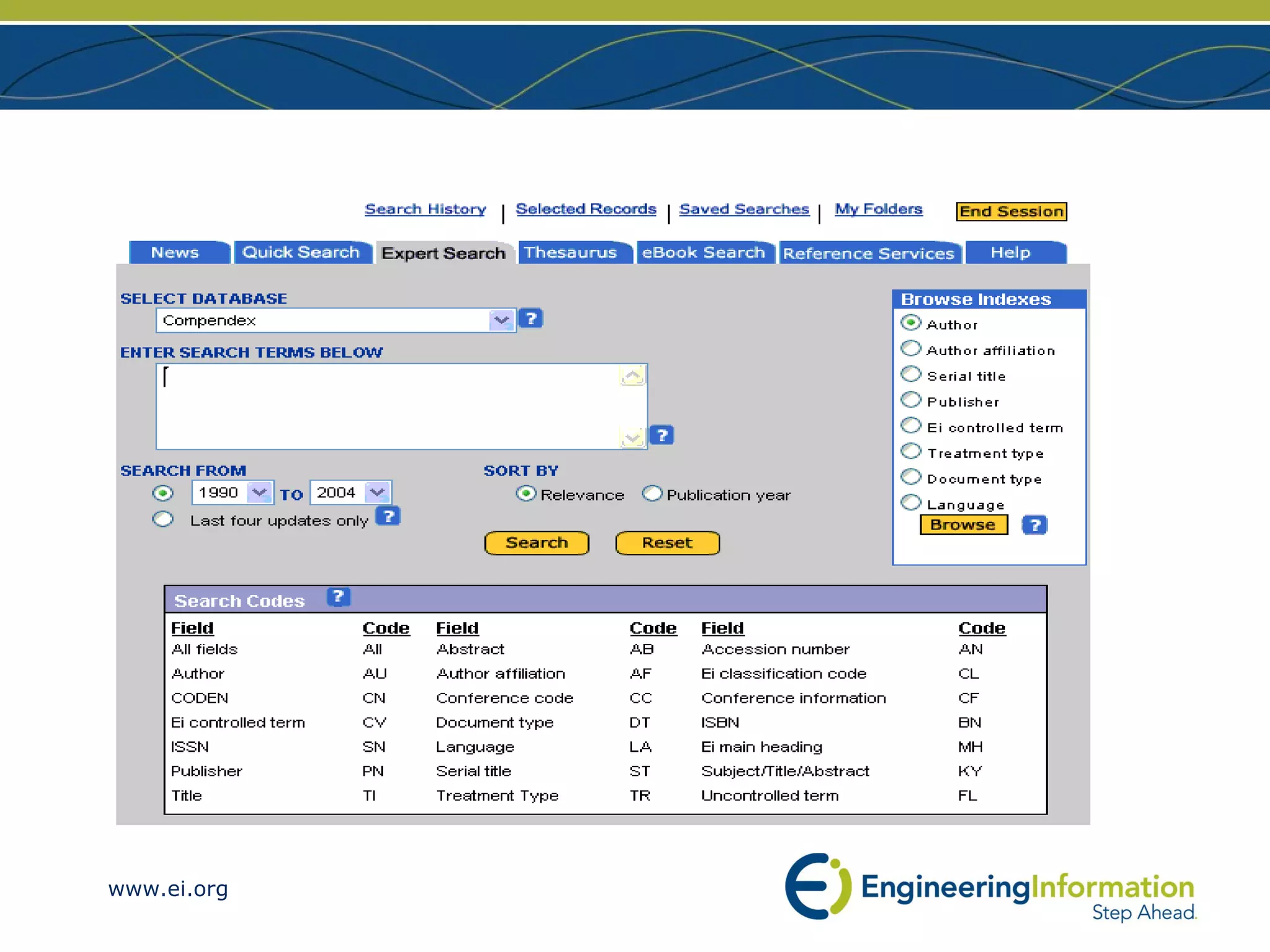Select Ei controlled term index radio
Image resolution: width=1270 pixels, height=952 pixels.
pos(911,426)
